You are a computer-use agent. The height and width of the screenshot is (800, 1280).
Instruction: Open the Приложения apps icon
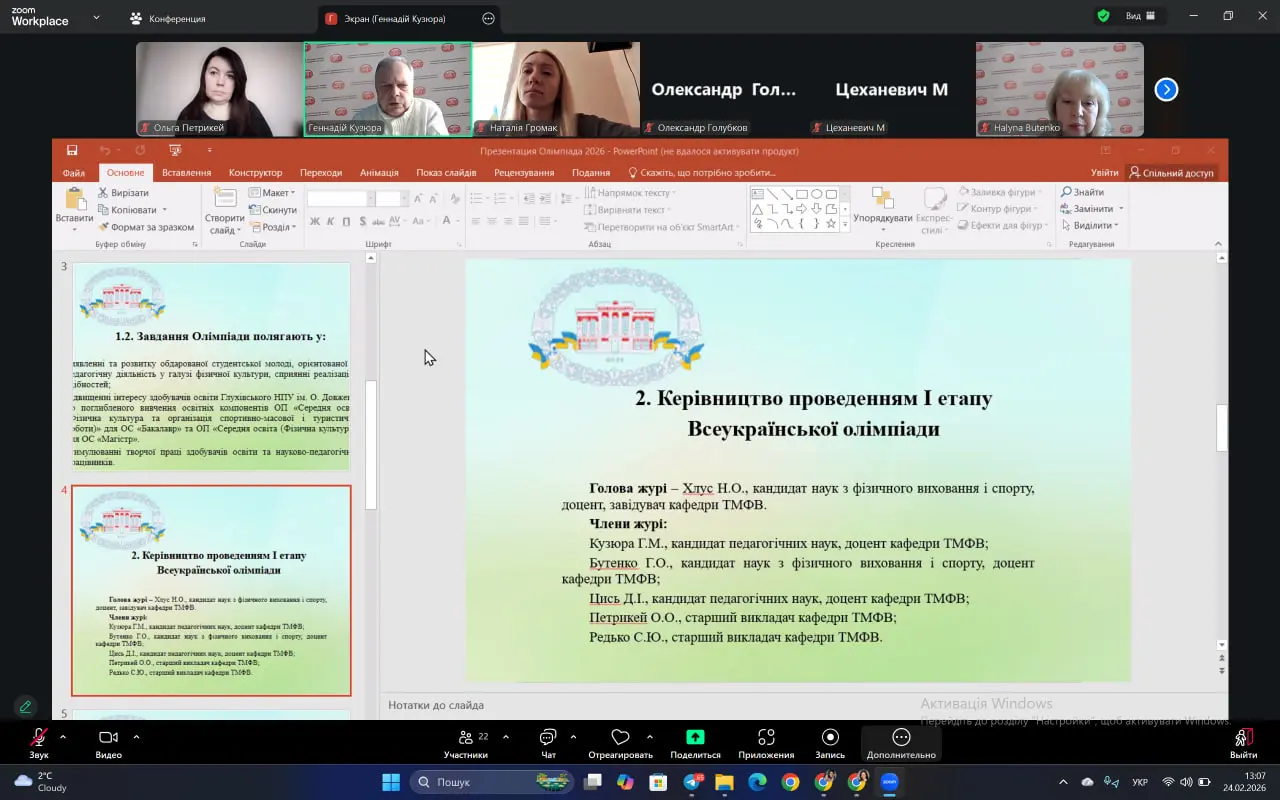coord(766,738)
